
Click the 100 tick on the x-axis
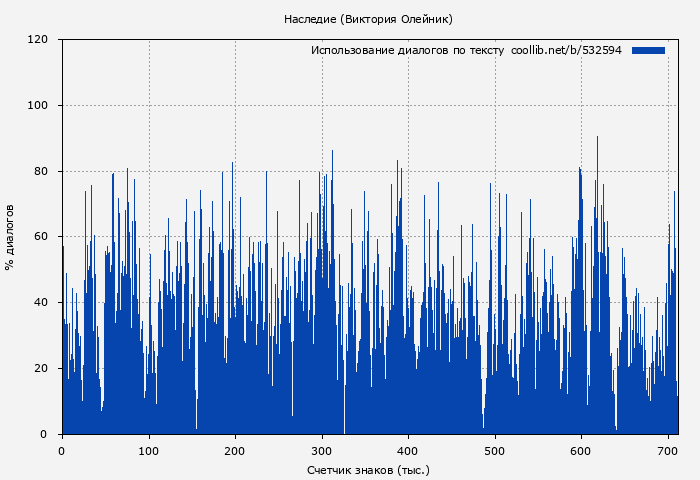pos(148,451)
